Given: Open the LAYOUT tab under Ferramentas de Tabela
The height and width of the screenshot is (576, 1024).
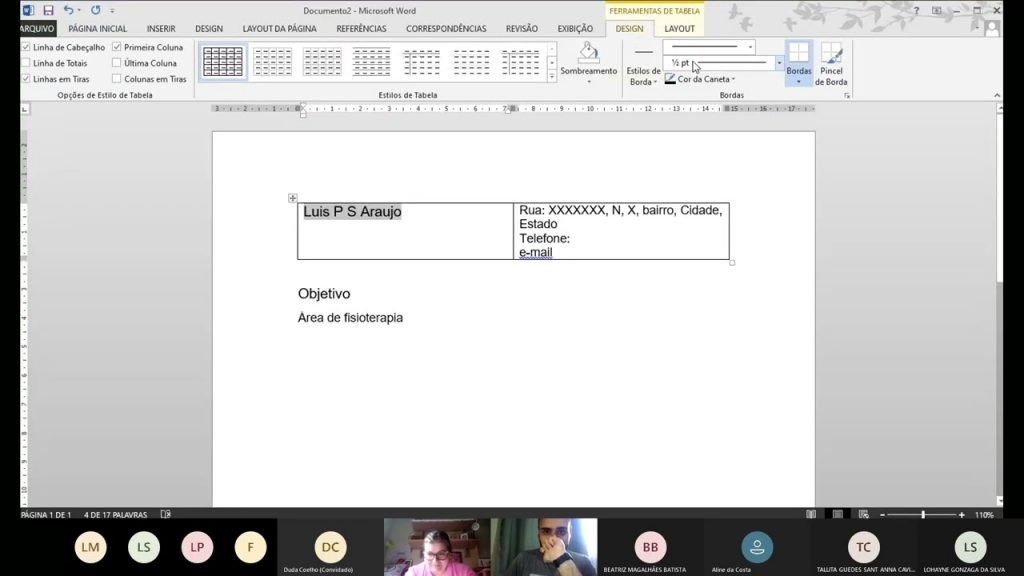Looking at the screenshot, I should [x=679, y=29].
